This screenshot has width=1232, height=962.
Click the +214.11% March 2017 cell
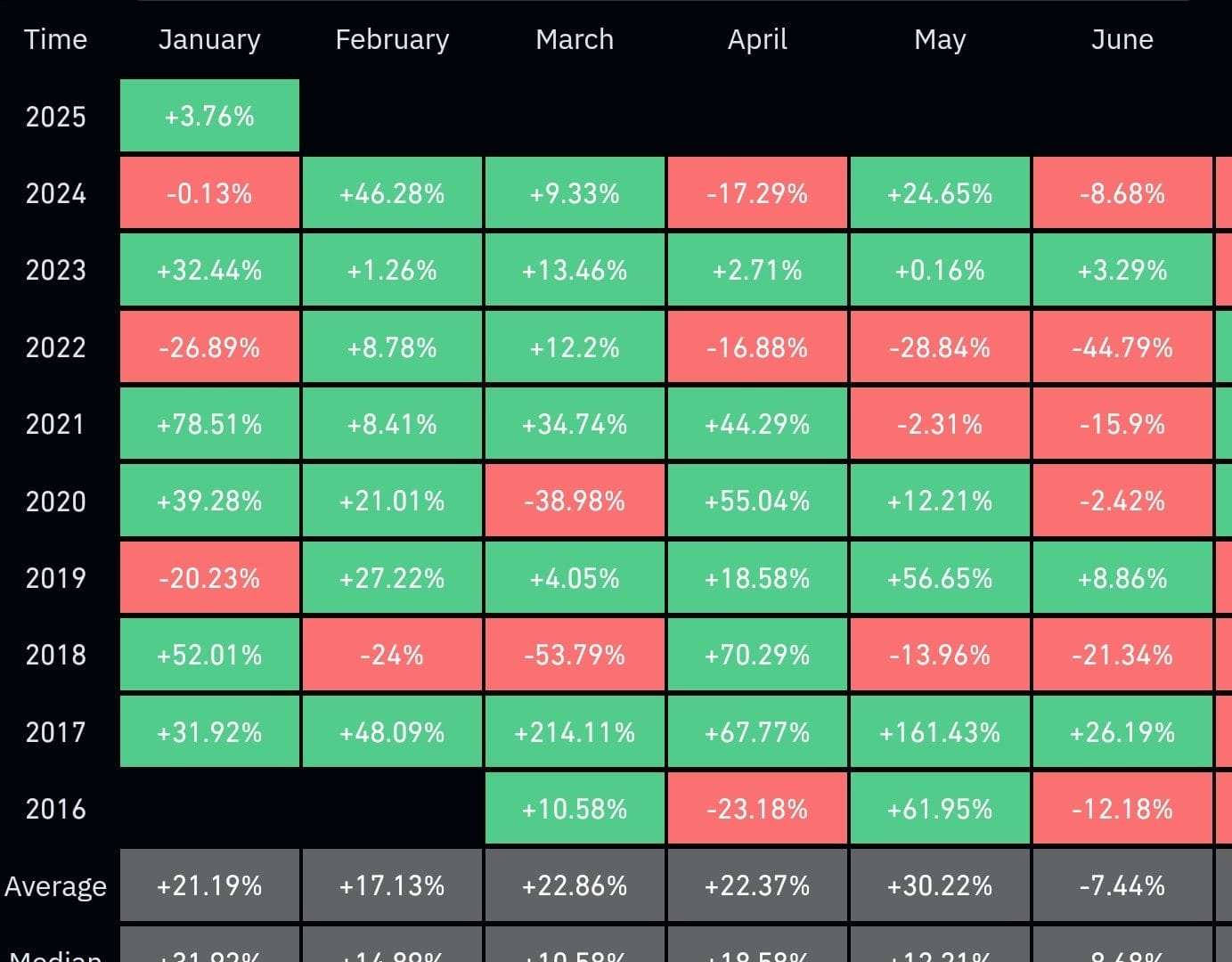[575, 732]
